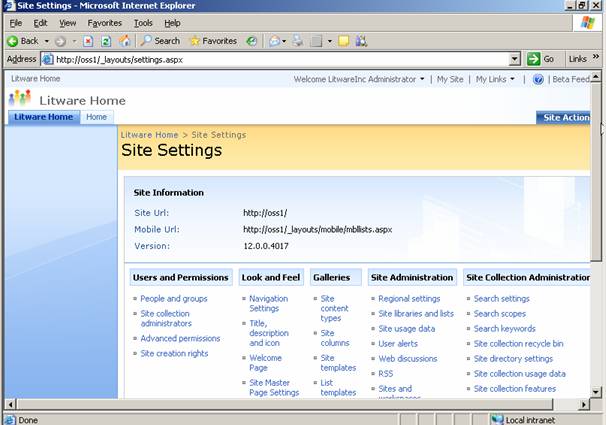This screenshot has width=606, height=425.
Task: Open the User alerts link
Action: tap(398, 344)
